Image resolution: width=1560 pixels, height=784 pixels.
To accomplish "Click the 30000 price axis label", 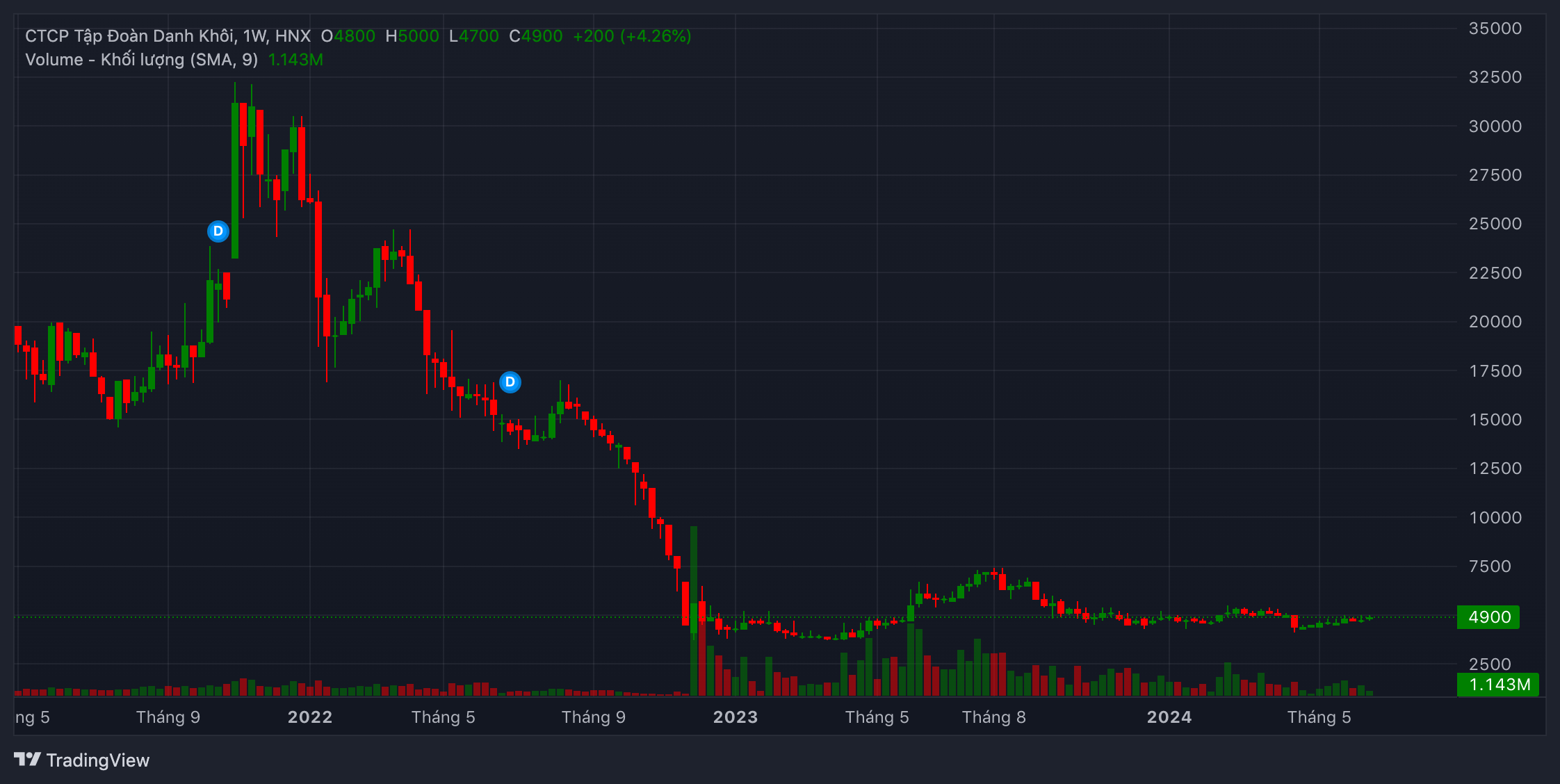I will point(1495,126).
